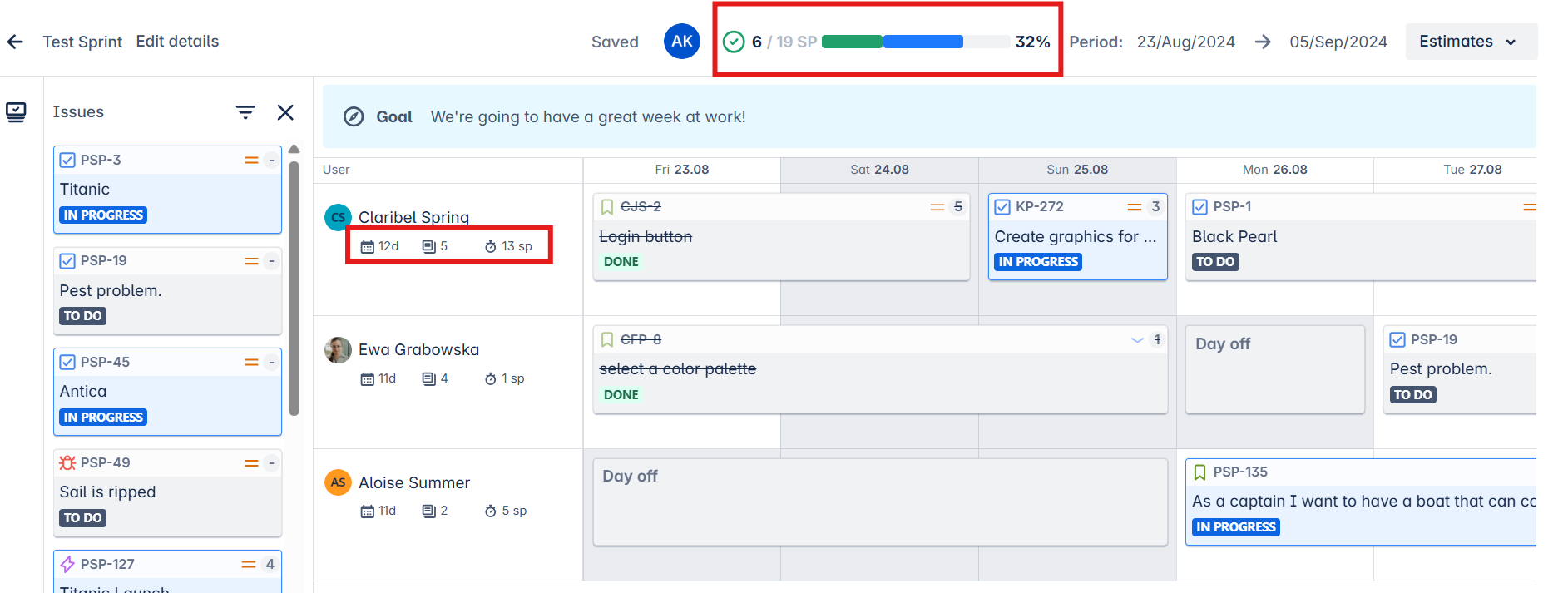The image size is (1568, 593).
Task: Click the Issues list scrollbar
Action: (x=294, y=288)
